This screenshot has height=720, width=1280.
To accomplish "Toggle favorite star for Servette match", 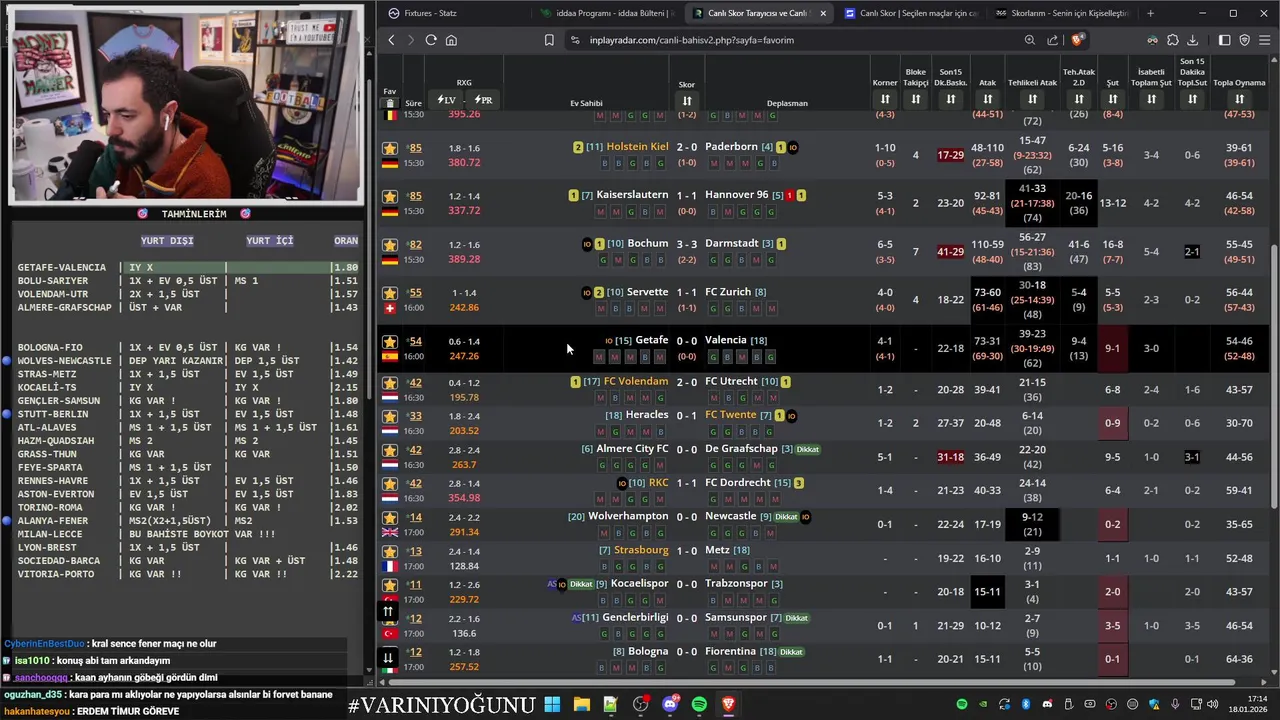I will (x=390, y=293).
